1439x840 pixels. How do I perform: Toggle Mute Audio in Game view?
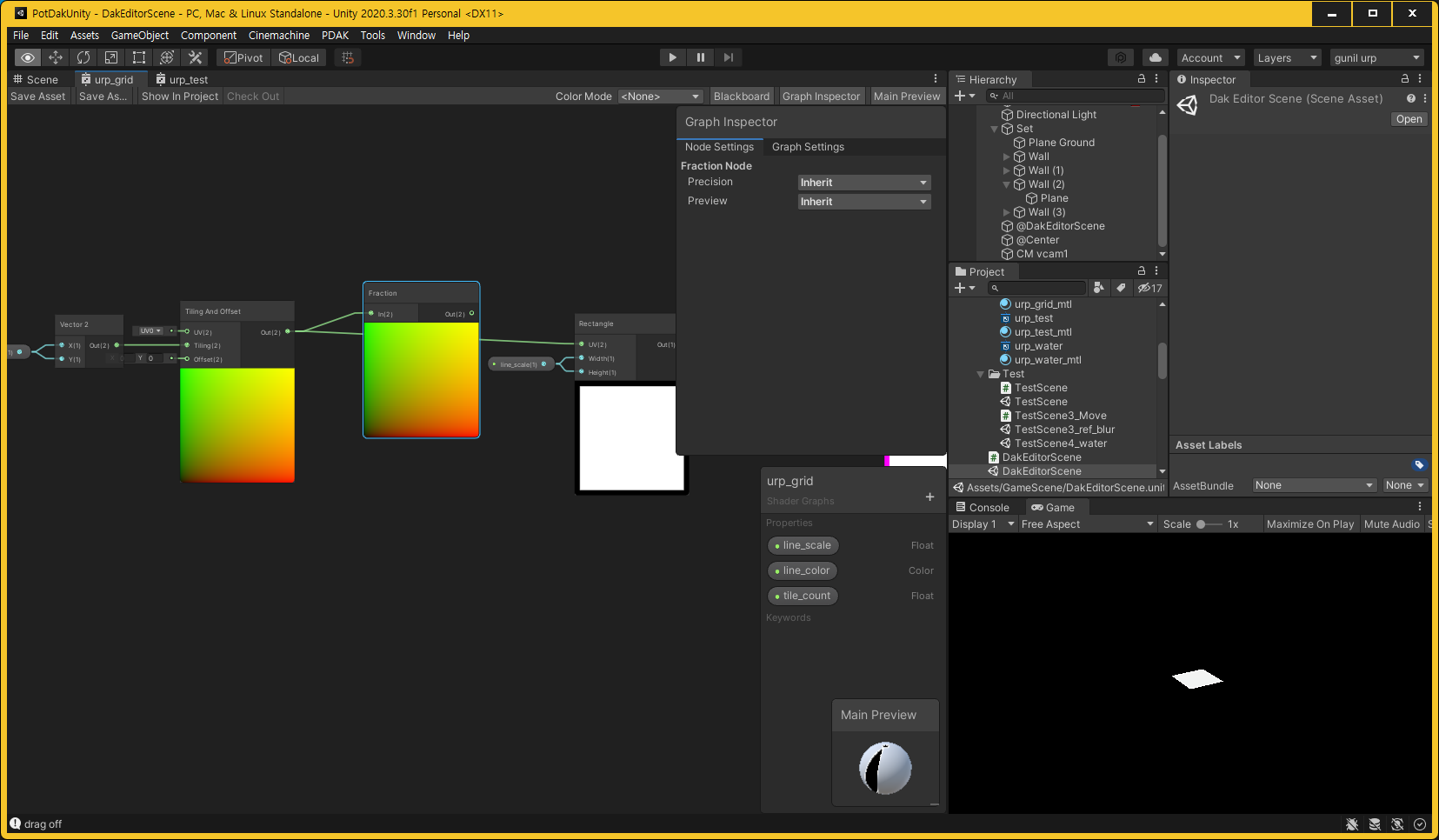pos(1391,524)
